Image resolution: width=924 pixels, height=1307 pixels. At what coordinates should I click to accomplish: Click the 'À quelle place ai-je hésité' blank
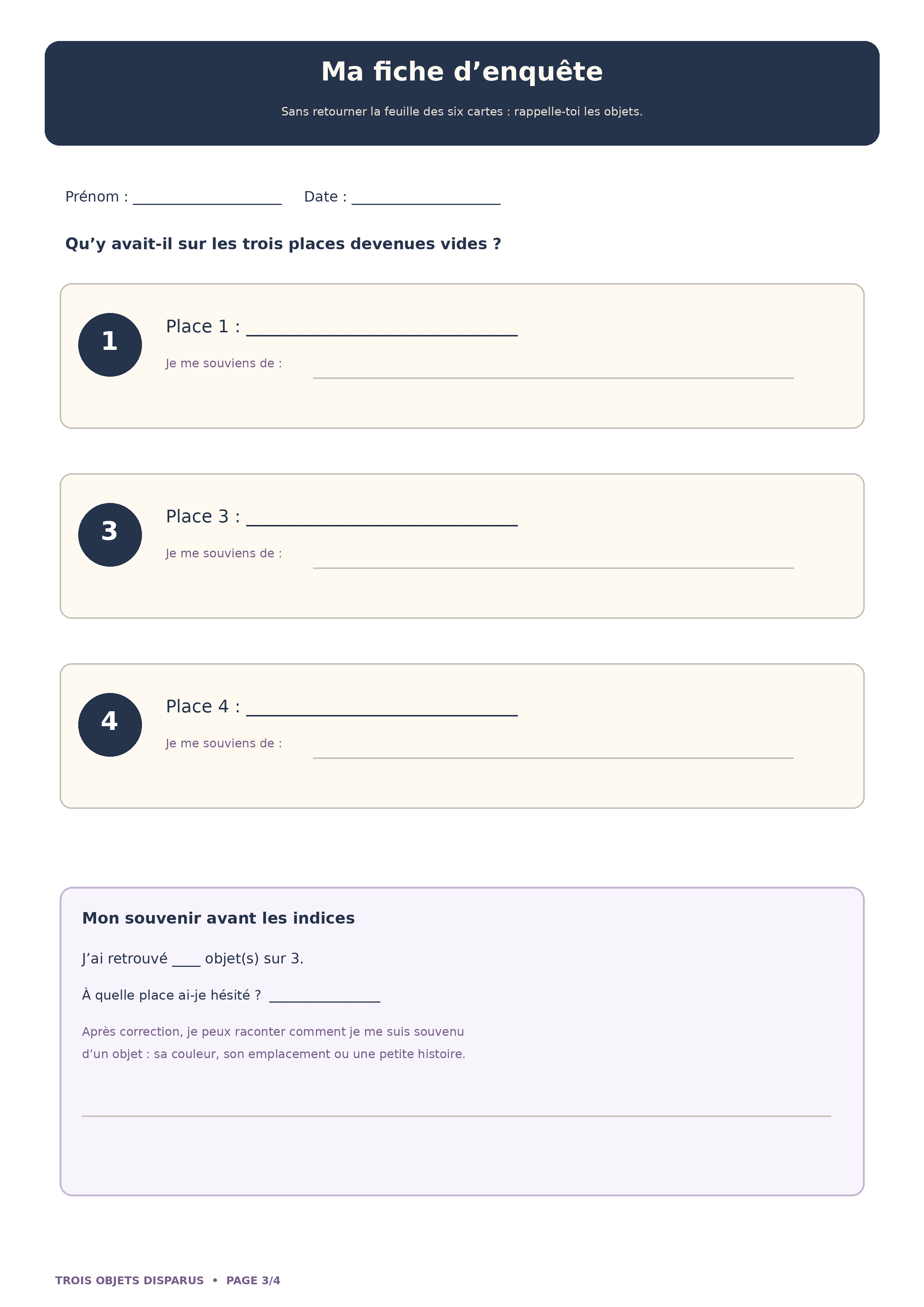pos(325,1001)
